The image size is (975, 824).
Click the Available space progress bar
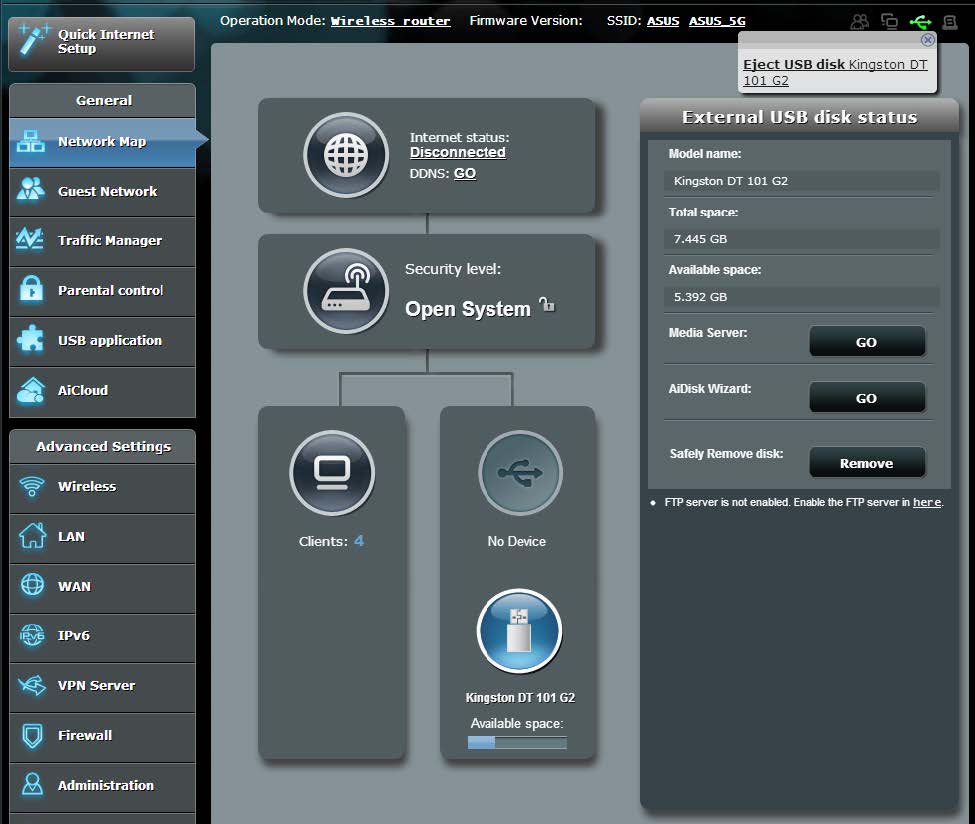point(517,743)
